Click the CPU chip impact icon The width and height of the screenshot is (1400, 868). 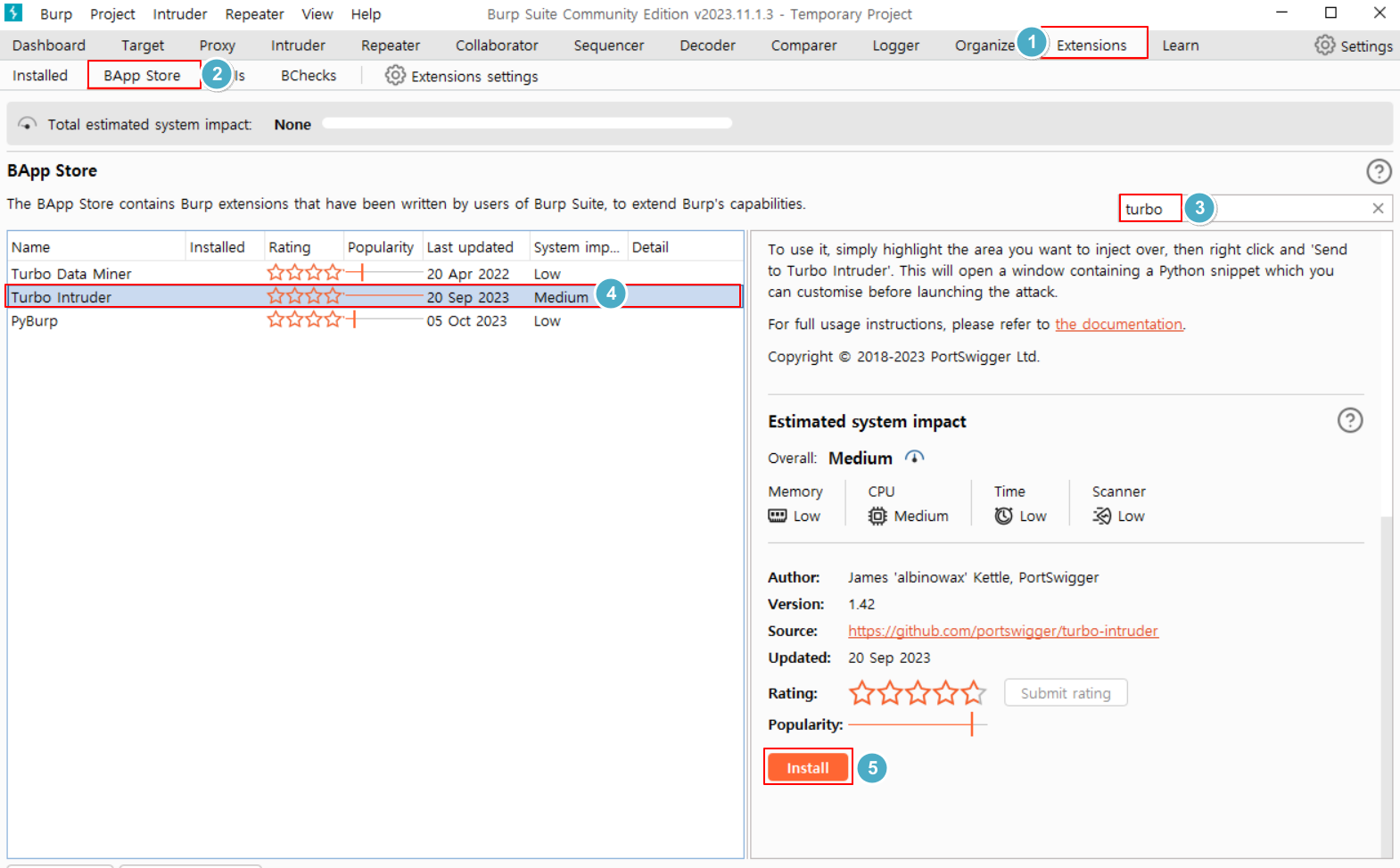click(877, 516)
